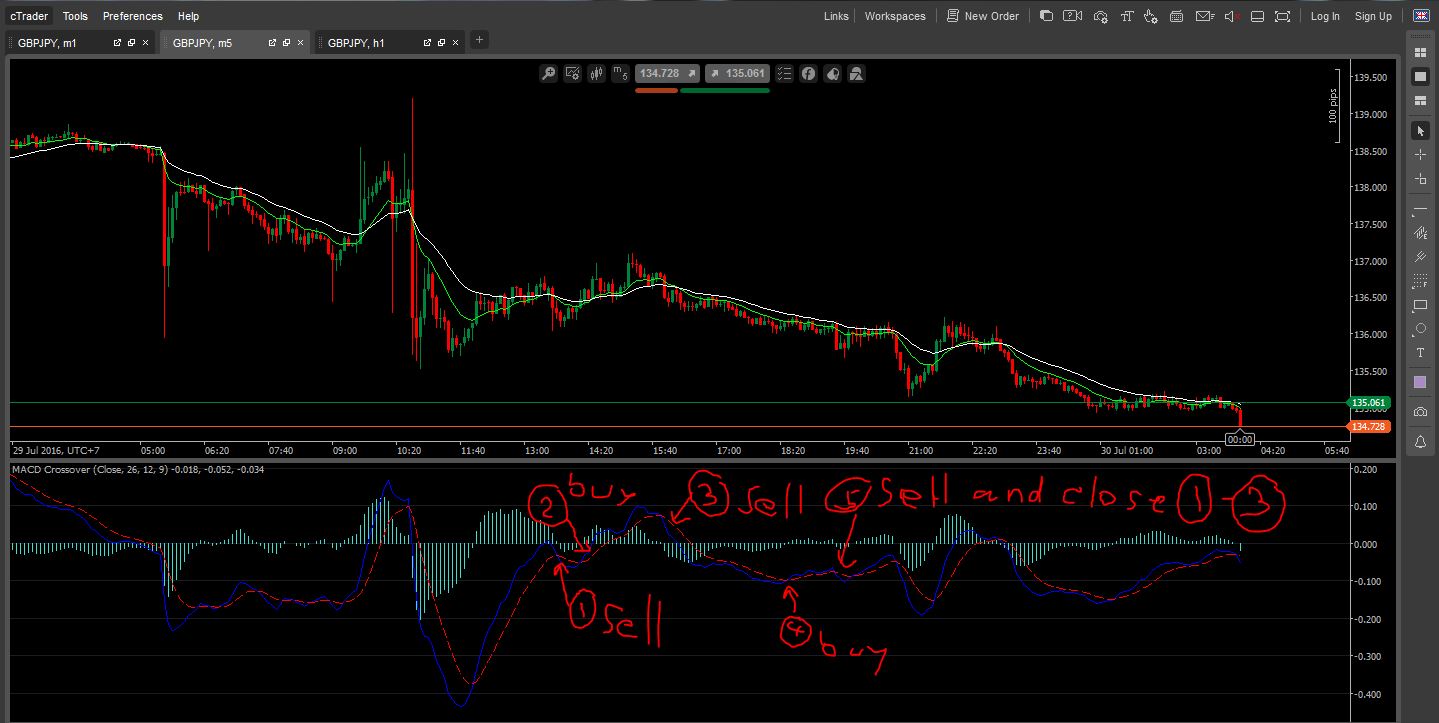Detach the GBPJPY, m1 chart tab
Viewport: 1439px width, 723px height.
click(x=118, y=43)
